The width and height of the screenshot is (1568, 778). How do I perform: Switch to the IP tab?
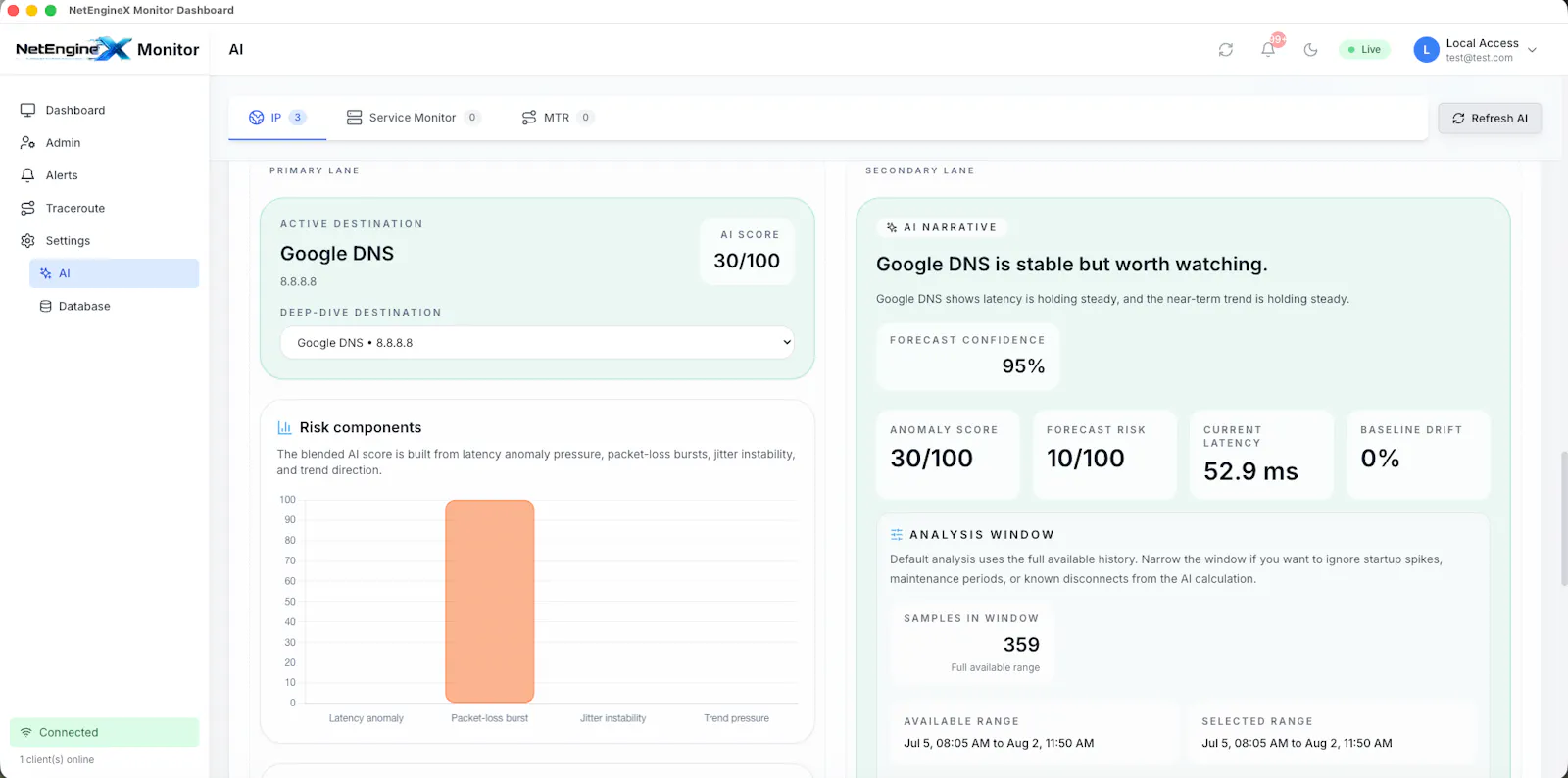tap(277, 118)
